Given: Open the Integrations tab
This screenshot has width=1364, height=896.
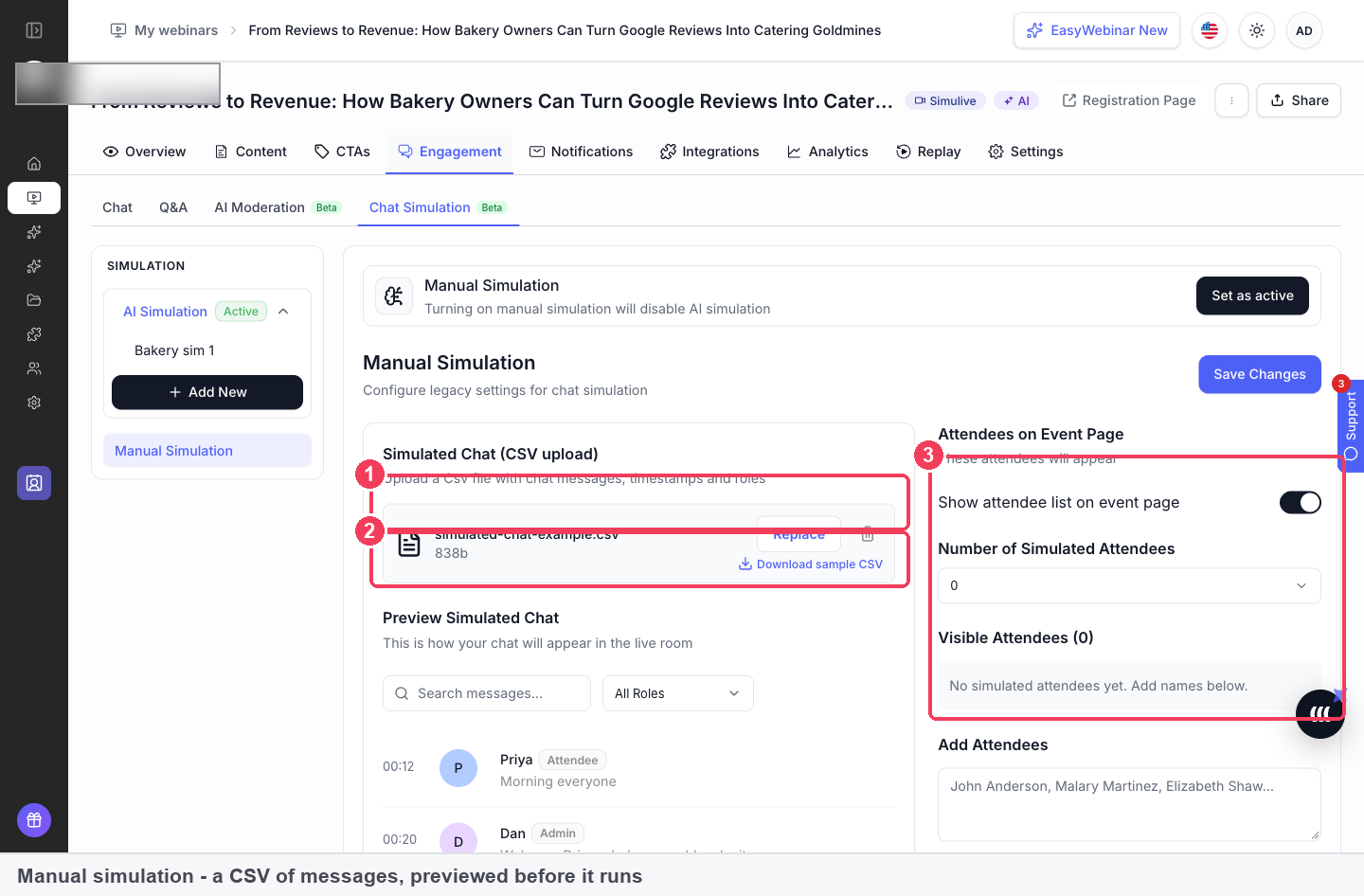Looking at the screenshot, I should click(x=709, y=152).
